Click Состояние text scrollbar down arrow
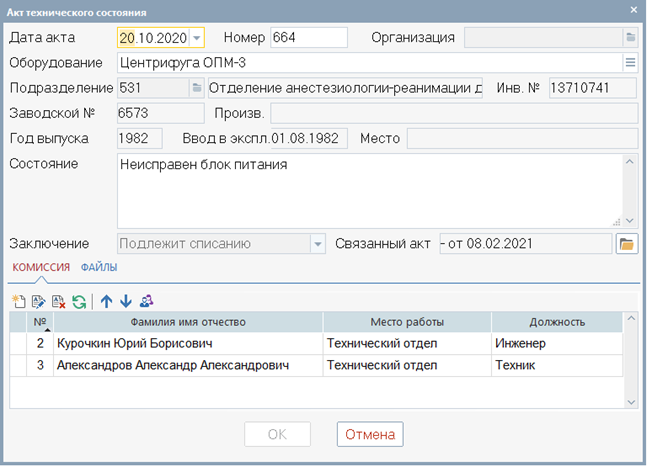This screenshot has height=467, width=652. (x=630, y=221)
